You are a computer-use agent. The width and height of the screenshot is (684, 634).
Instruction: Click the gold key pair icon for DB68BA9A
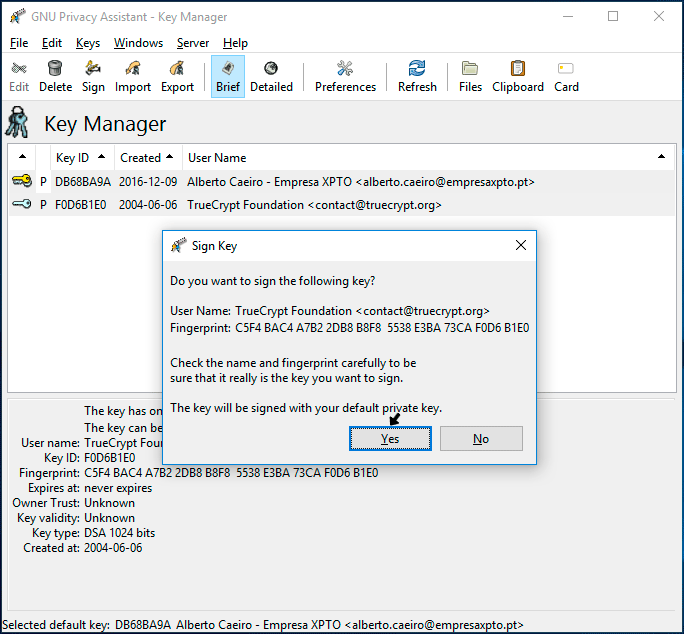click(22, 181)
